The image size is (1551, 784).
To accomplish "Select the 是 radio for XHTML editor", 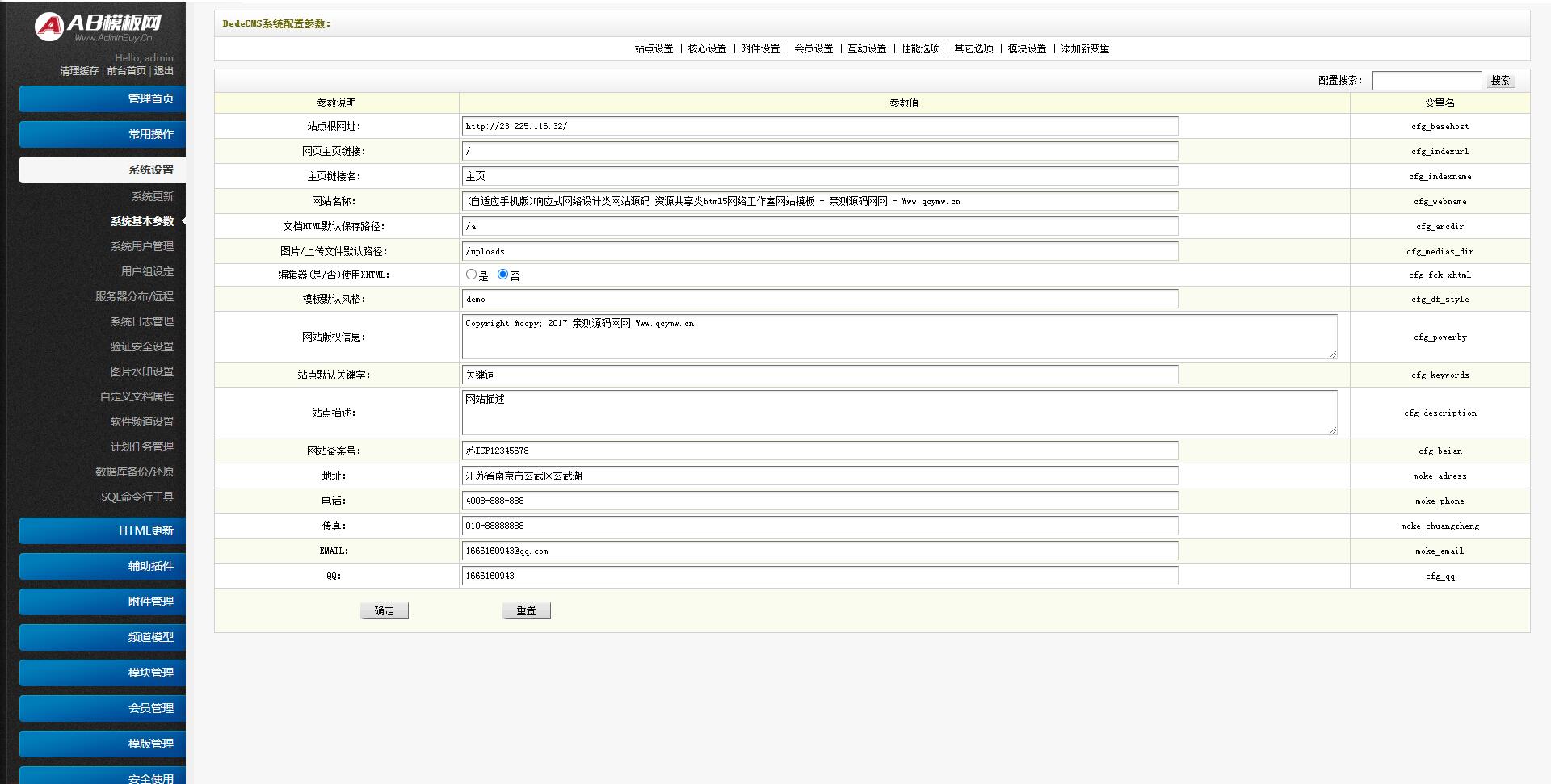I will [x=471, y=275].
